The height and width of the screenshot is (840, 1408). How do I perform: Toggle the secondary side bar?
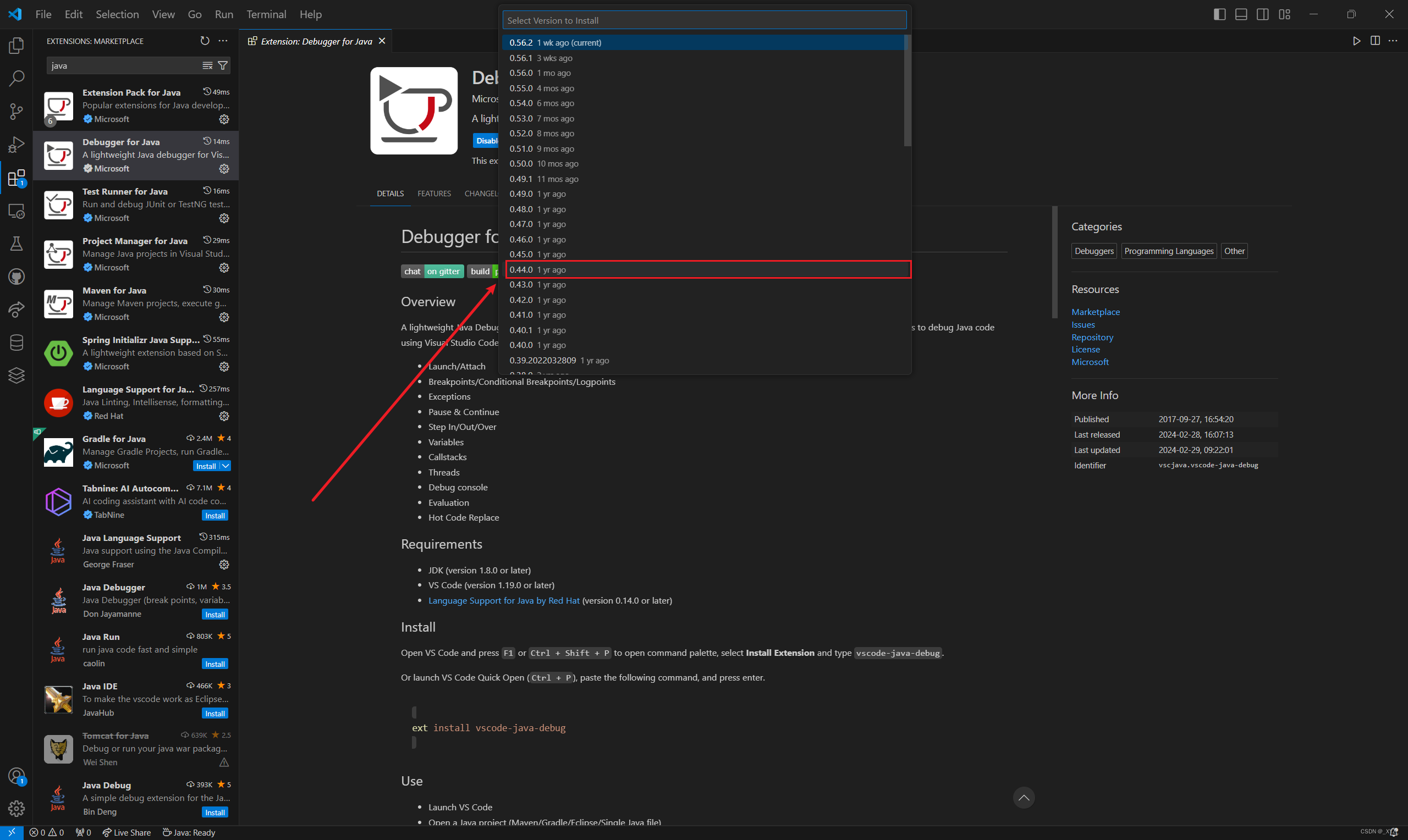point(1262,14)
